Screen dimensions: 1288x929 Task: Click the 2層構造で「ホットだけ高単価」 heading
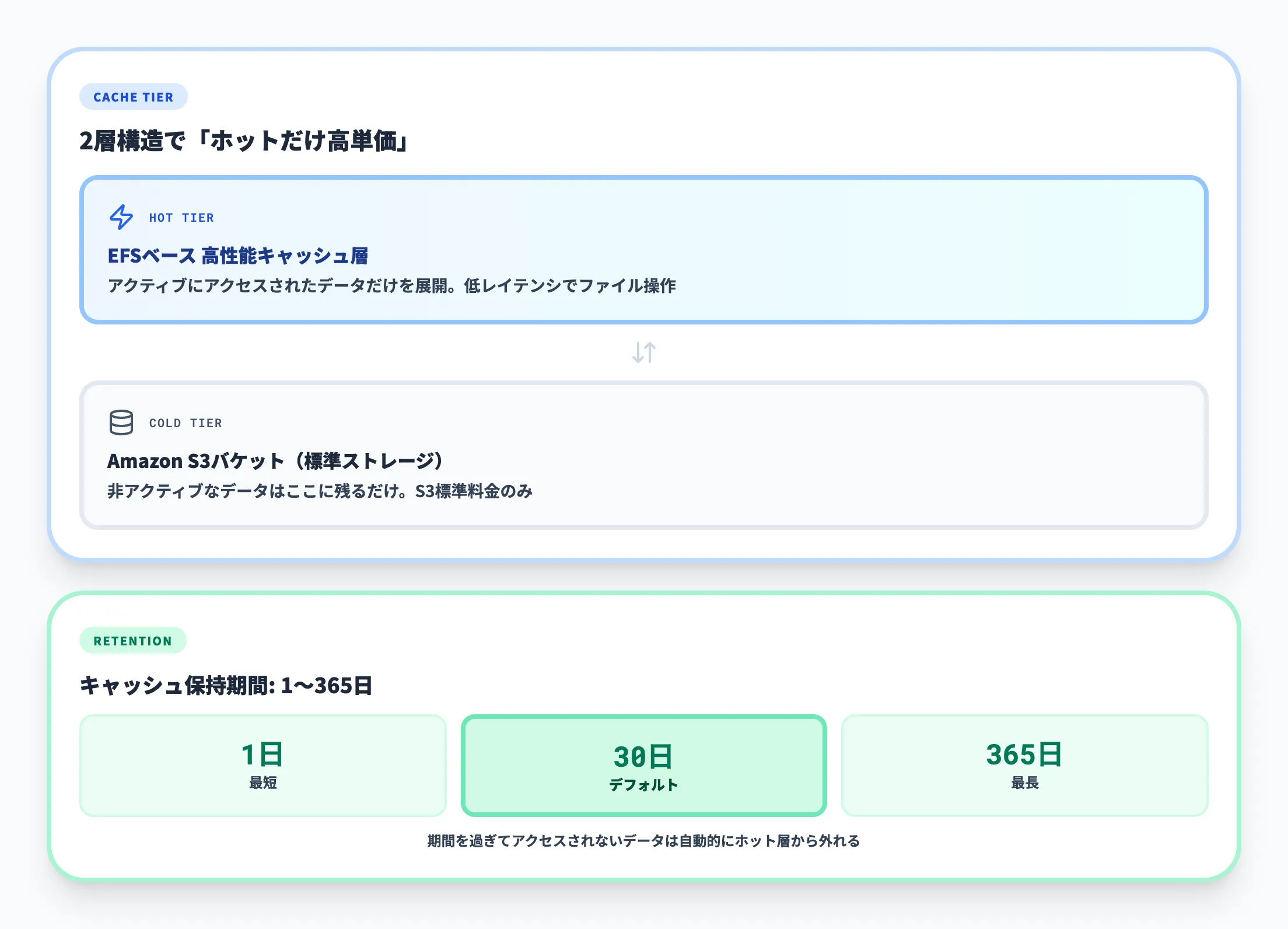(244, 139)
